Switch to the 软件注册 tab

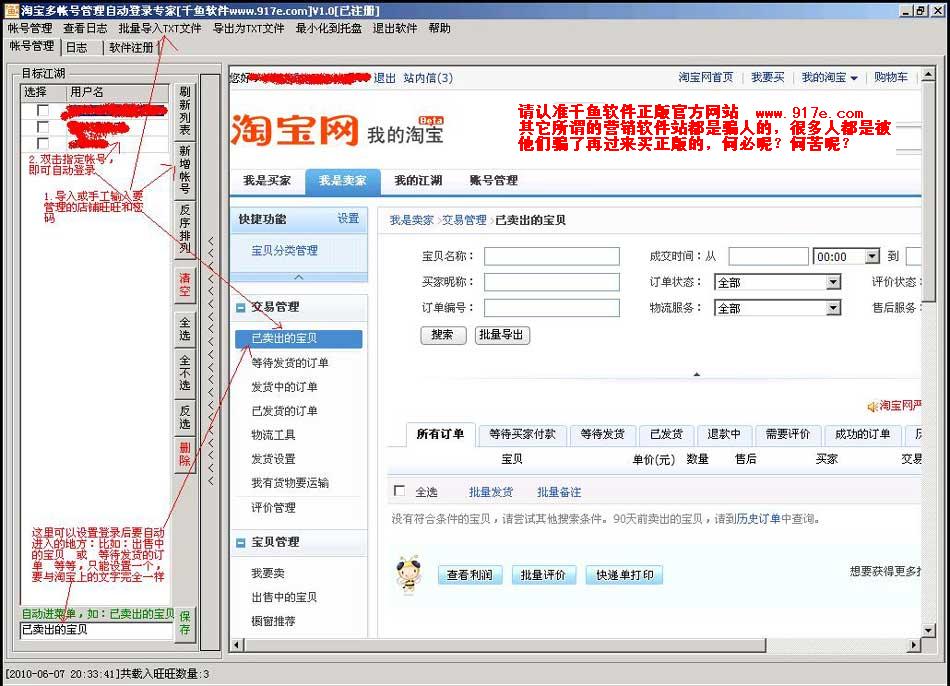131,48
